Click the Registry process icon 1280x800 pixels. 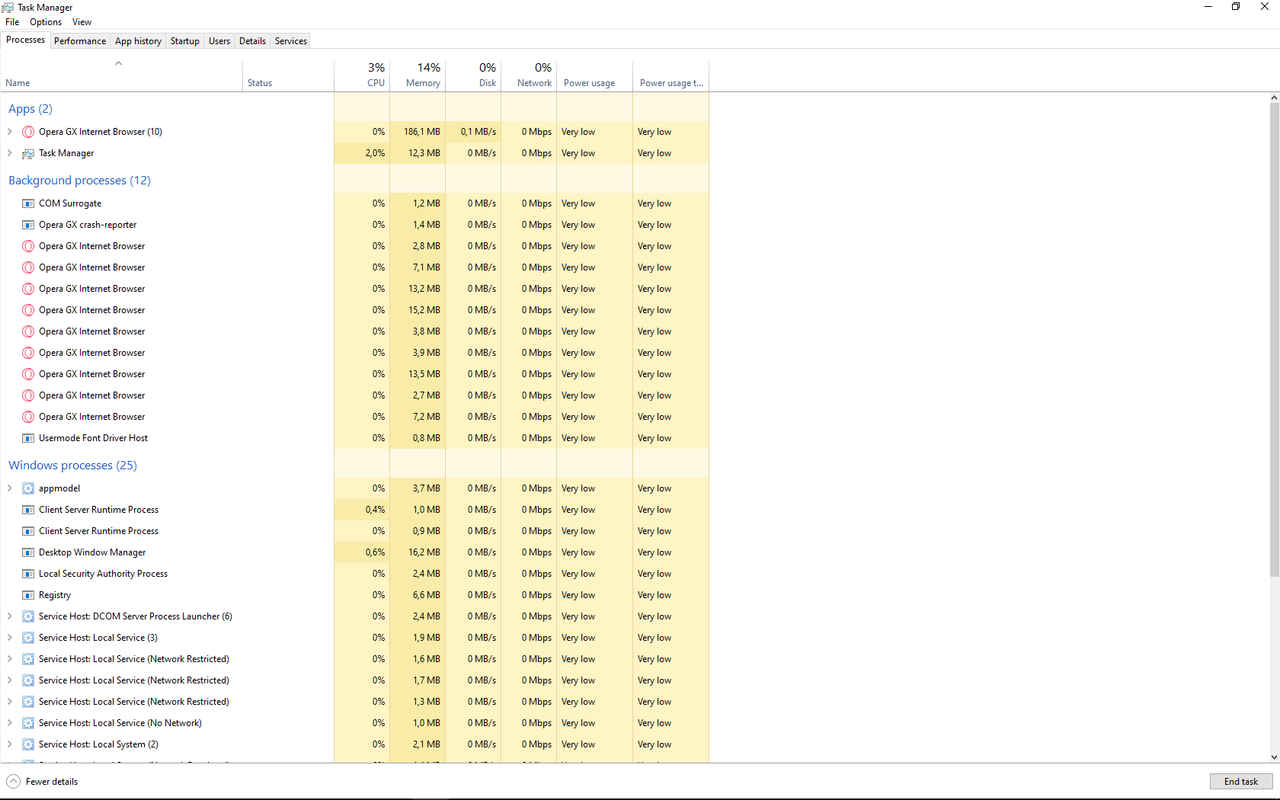tap(28, 595)
